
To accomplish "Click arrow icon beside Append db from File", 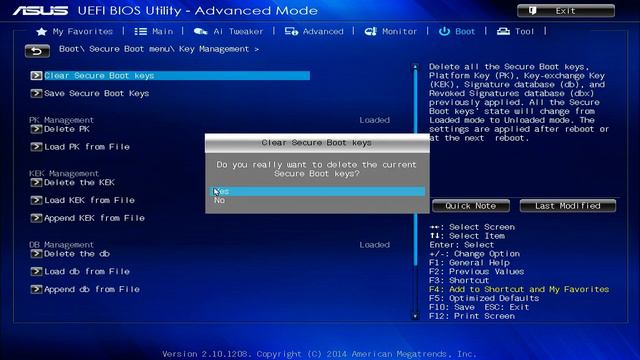I will click(x=36, y=289).
